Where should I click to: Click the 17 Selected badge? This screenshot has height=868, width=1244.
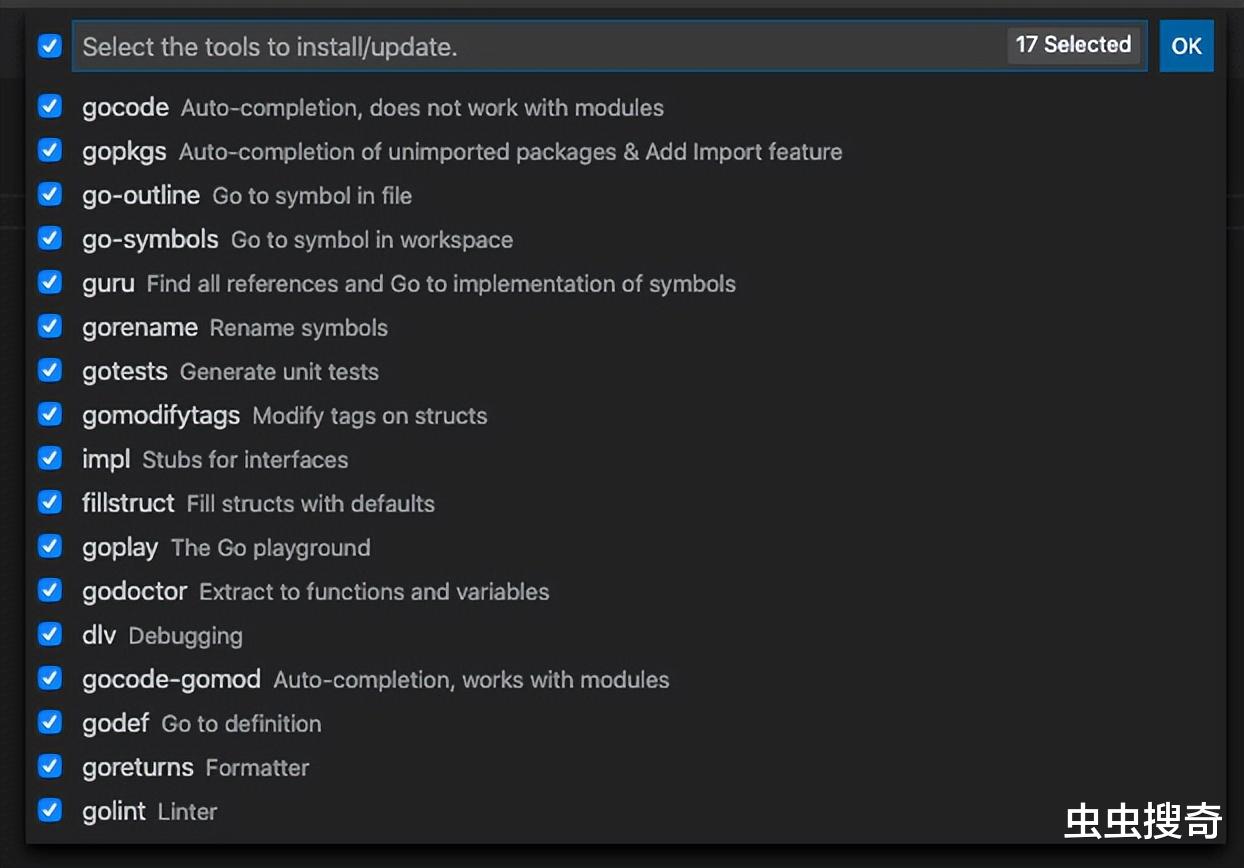click(1073, 45)
